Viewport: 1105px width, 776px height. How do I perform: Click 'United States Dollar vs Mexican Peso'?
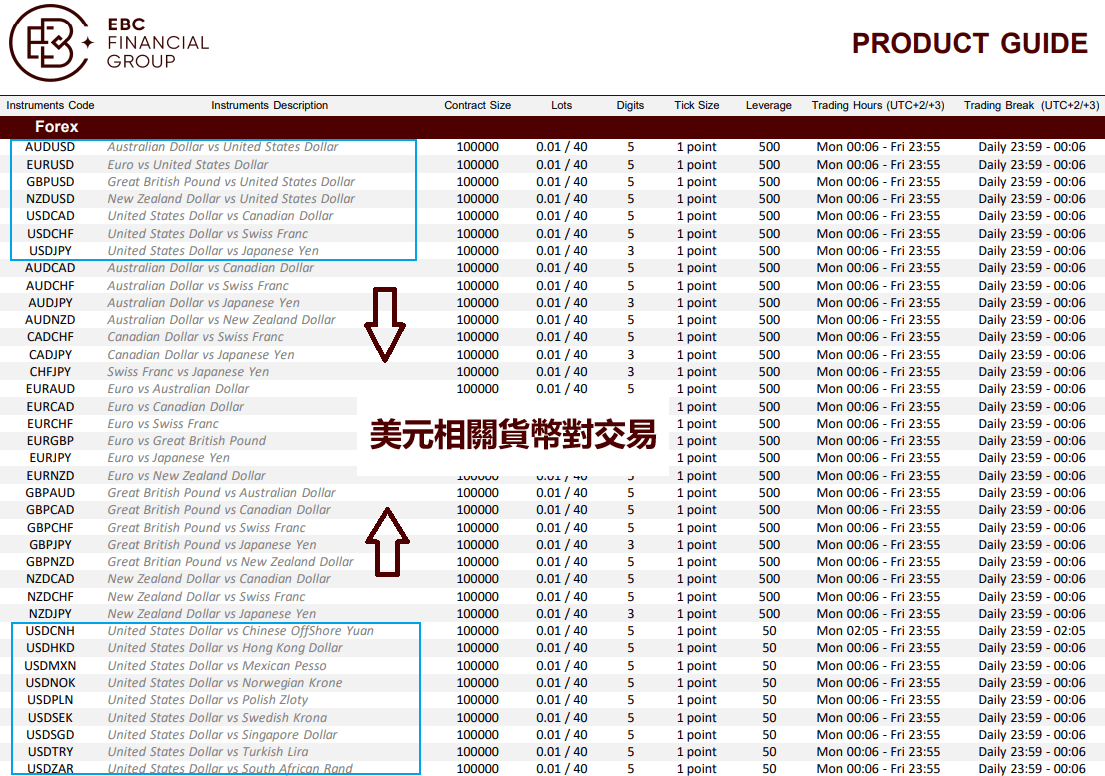coord(217,665)
